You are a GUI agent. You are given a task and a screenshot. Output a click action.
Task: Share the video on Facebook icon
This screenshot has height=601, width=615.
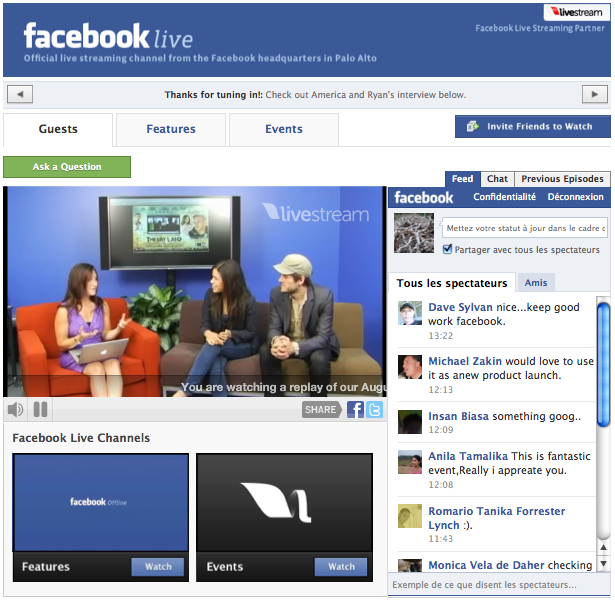(x=355, y=410)
